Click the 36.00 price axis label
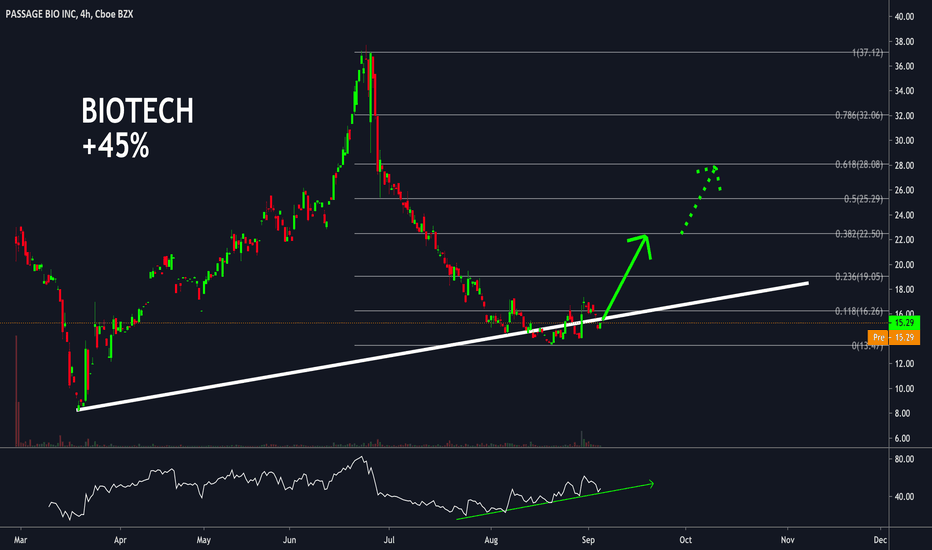This screenshot has width=932, height=550. 904,67
